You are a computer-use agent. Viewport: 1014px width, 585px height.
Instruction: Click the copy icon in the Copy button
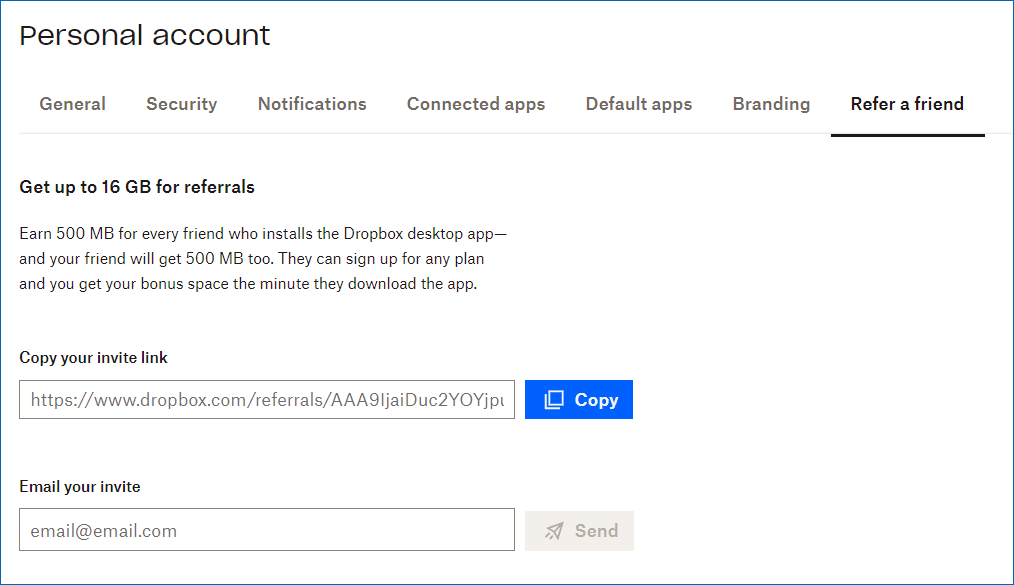(x=554, y=400)
